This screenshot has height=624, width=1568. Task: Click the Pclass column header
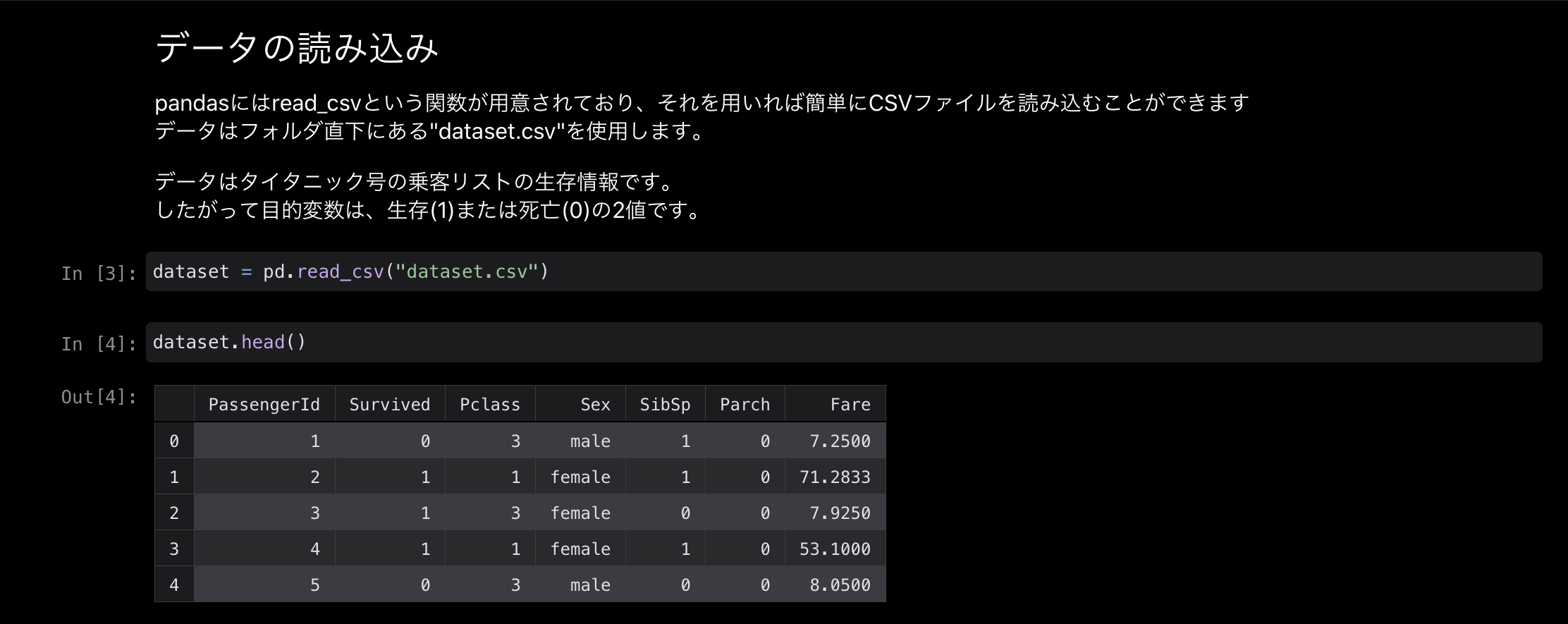[489, 405]
